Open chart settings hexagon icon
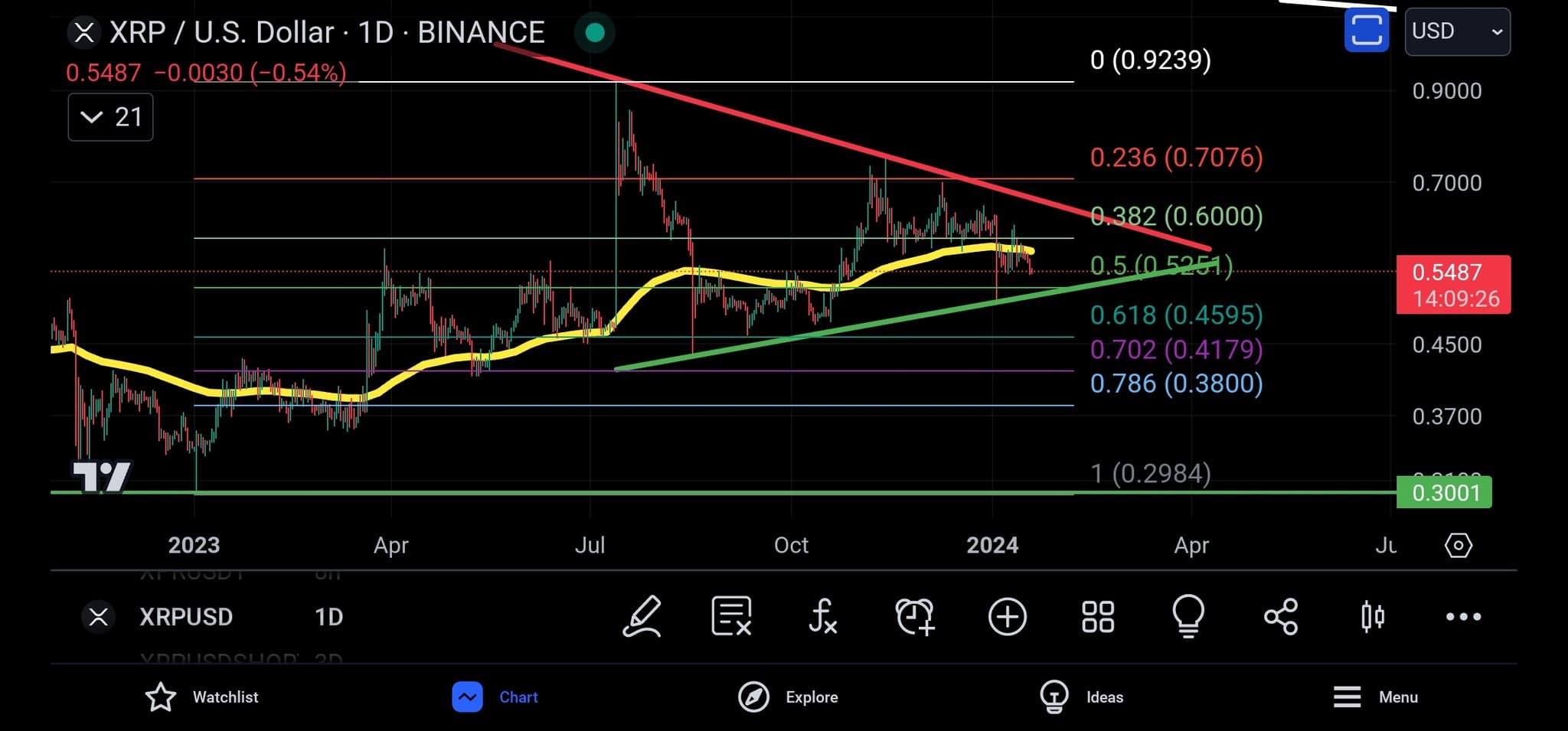This screenshot has width=1568, height=731. pyautogui.click(x=1459, y=546)
